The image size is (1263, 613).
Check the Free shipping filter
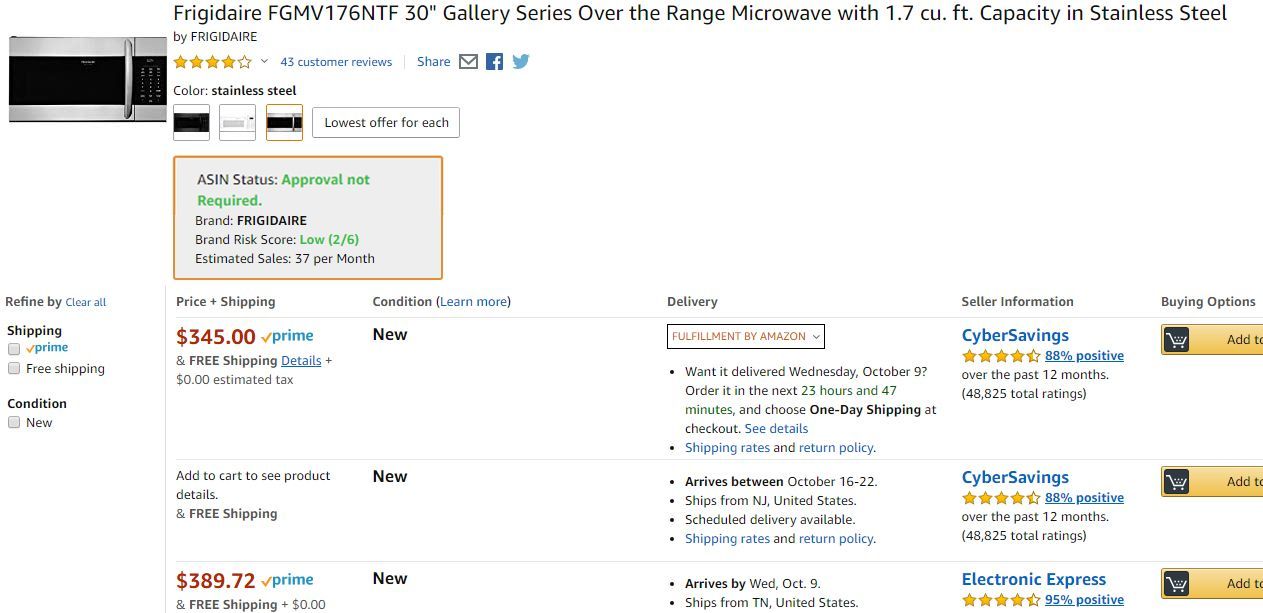14,369
